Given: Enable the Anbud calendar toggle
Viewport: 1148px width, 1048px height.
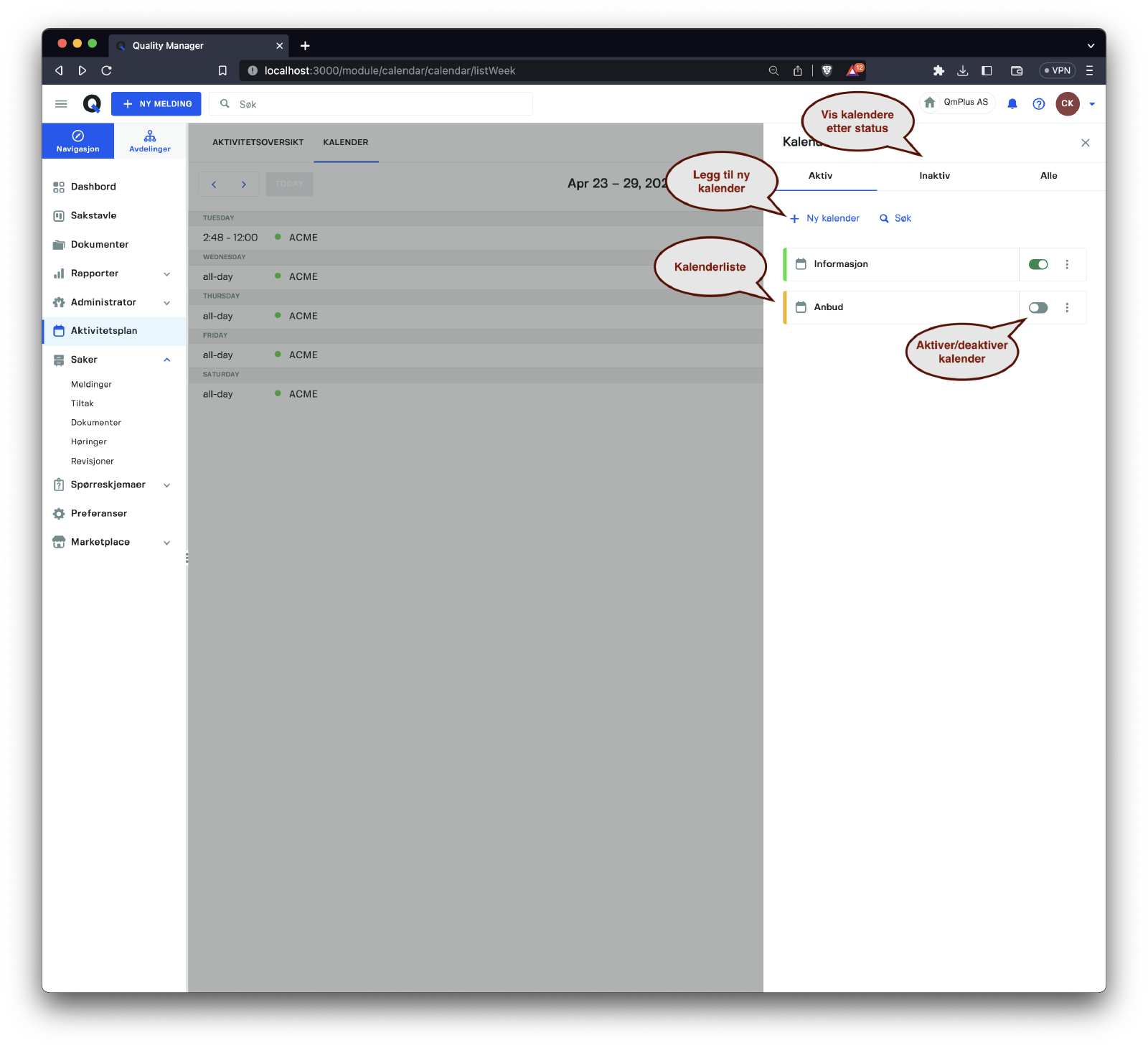Looking at the screenshot, I should coord(1038,307).
